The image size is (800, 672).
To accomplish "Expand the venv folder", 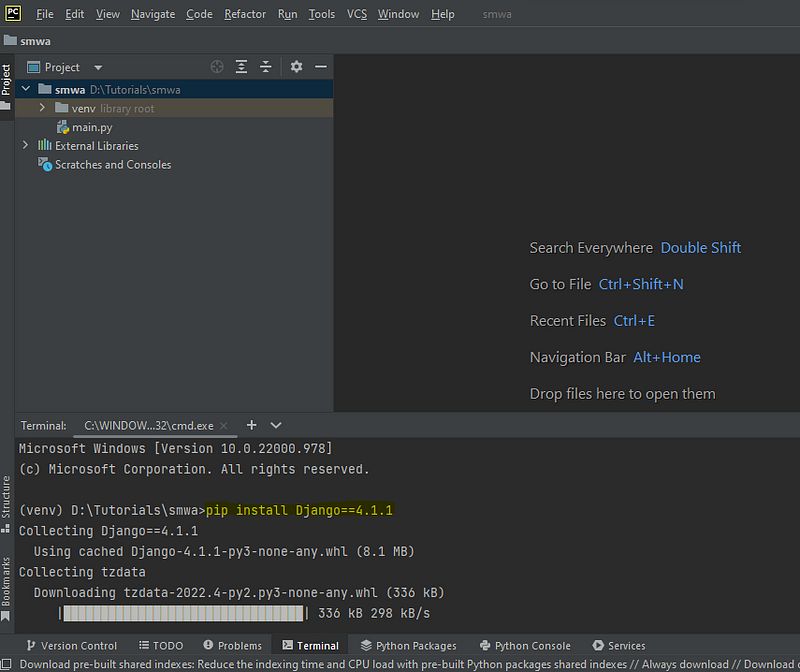I will 42,108.
